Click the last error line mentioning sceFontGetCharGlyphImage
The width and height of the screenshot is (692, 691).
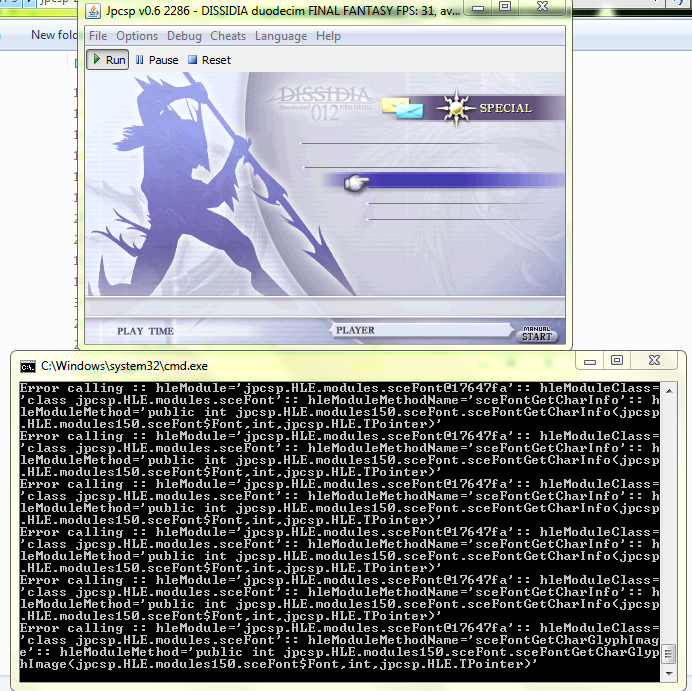click(x=339, y=646)
